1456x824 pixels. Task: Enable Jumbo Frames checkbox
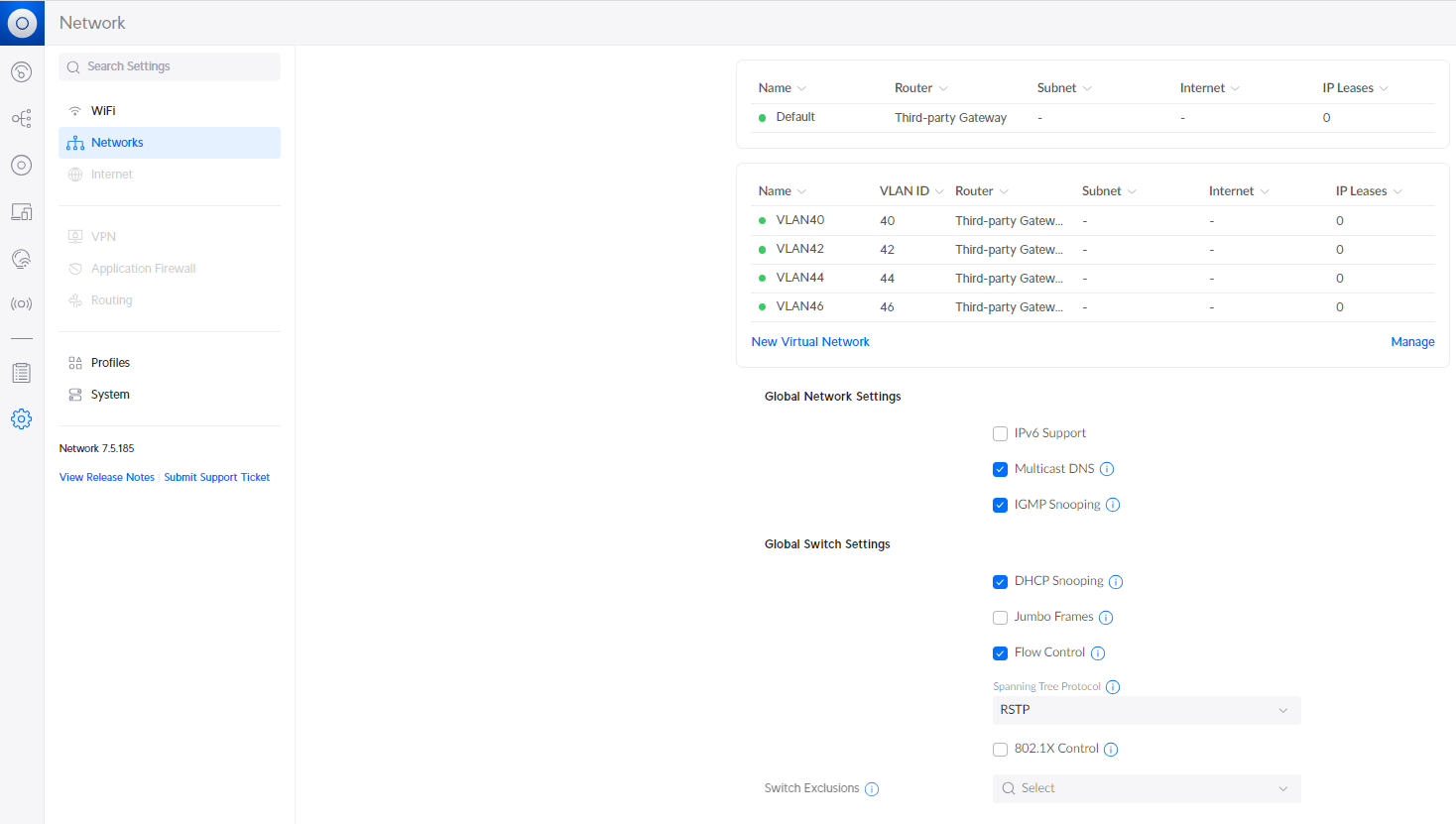pyautogui.click(x=1000, y=618)
